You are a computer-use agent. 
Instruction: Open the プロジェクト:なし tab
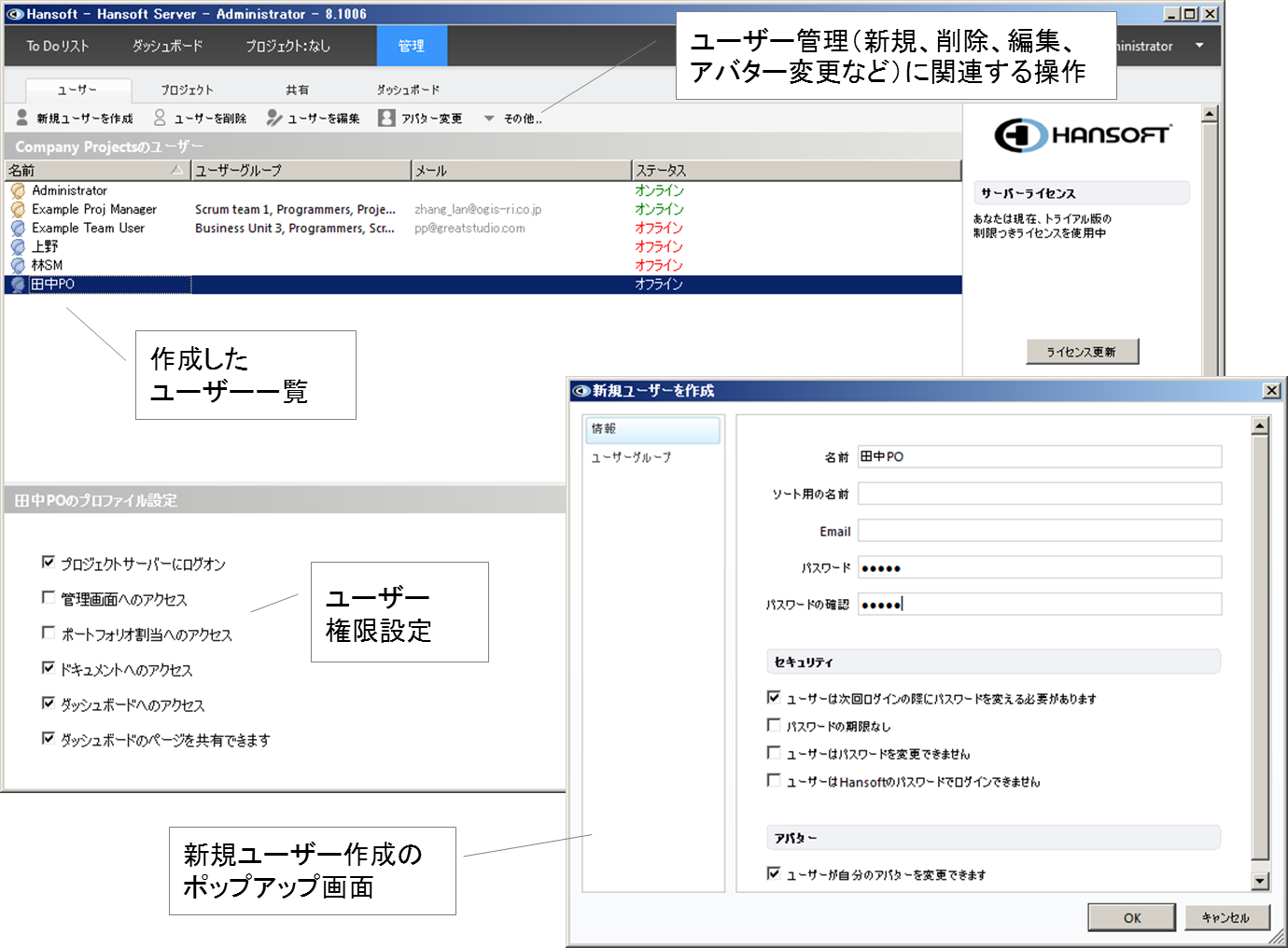tap(287, 46)
